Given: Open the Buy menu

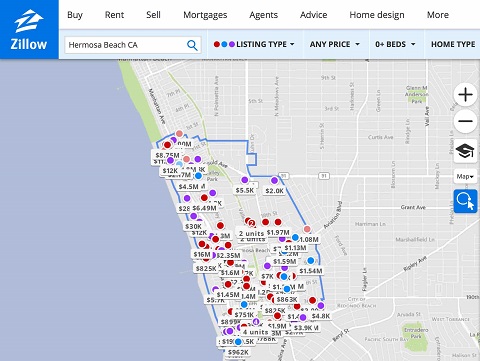Looking at the screenshot, I should pyautogui.click(x=75, y=15).
